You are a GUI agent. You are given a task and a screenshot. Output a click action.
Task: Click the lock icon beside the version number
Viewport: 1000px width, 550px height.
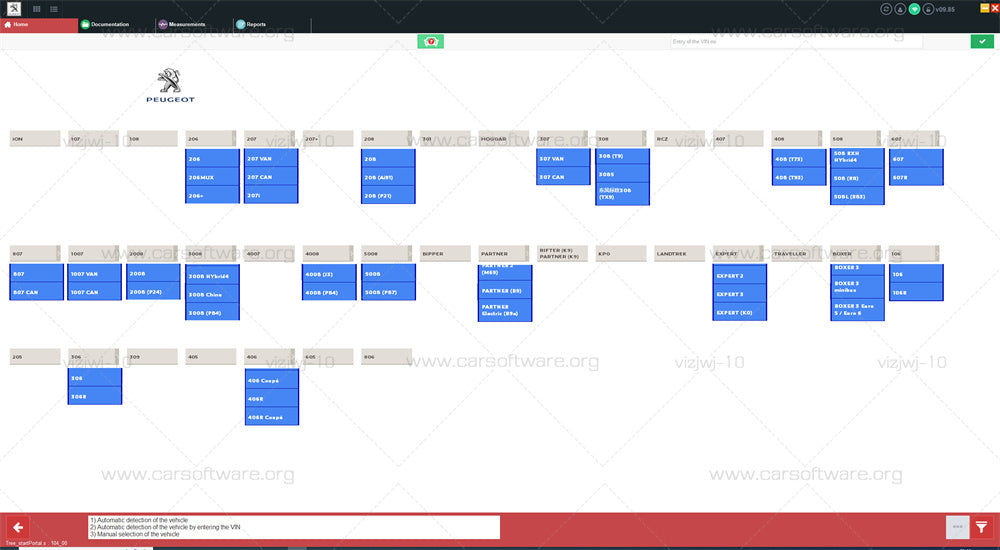point(929,9)
